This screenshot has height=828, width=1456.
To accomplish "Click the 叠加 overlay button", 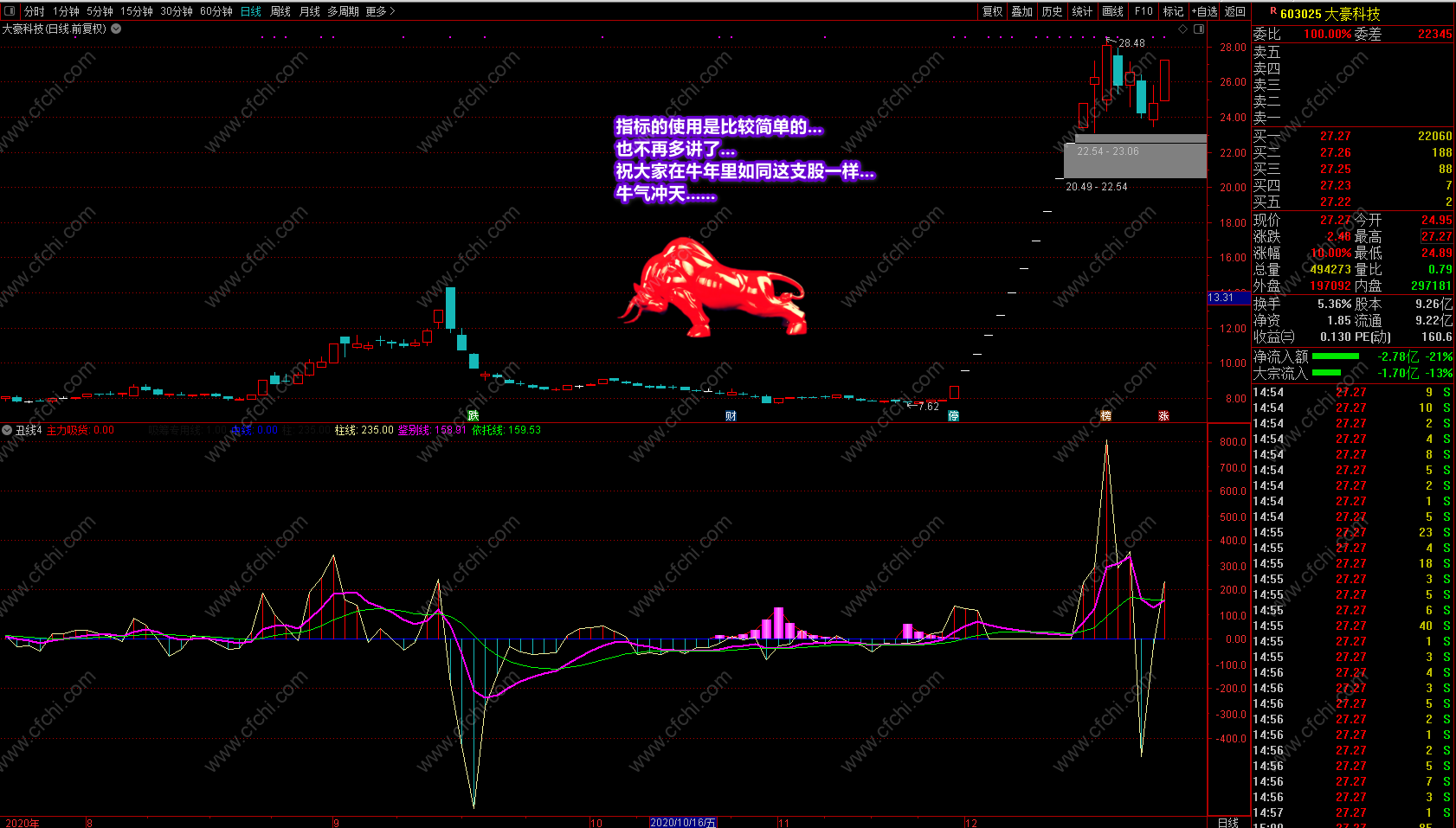I will pyautogui.click(x=1022, y=11).
